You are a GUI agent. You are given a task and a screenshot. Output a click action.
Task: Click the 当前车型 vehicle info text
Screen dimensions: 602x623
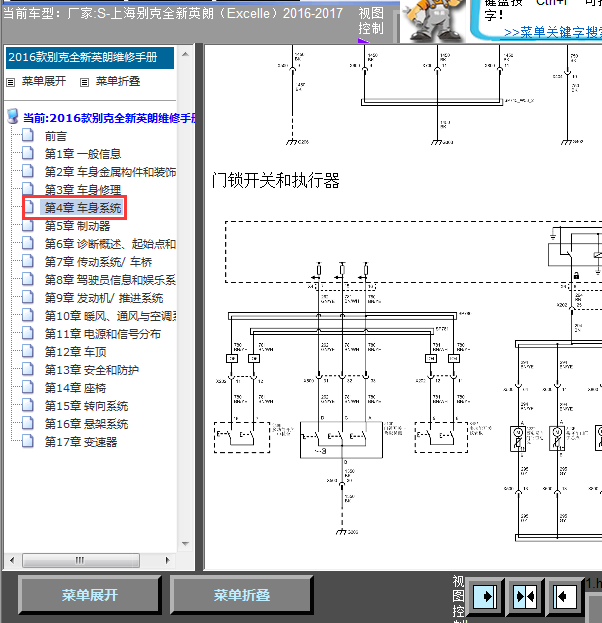[x=173, y=14]
